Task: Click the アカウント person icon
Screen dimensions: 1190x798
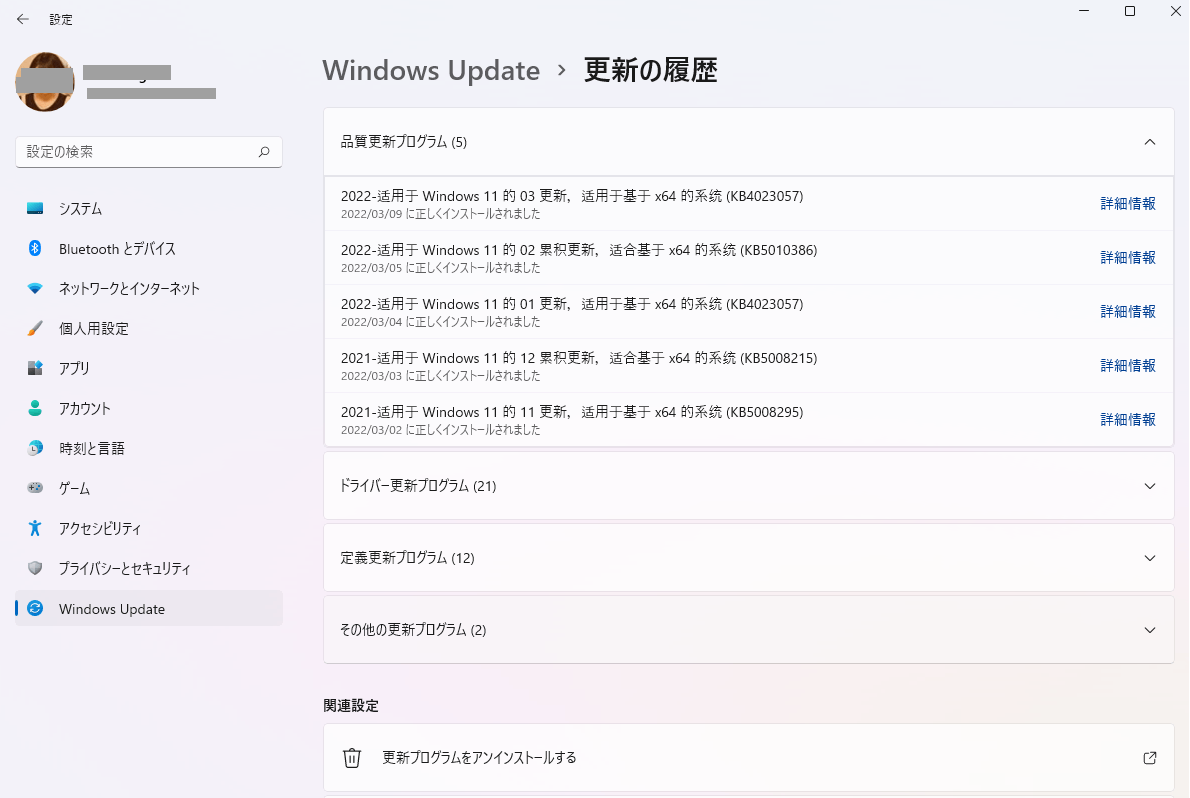Action: 35,408
